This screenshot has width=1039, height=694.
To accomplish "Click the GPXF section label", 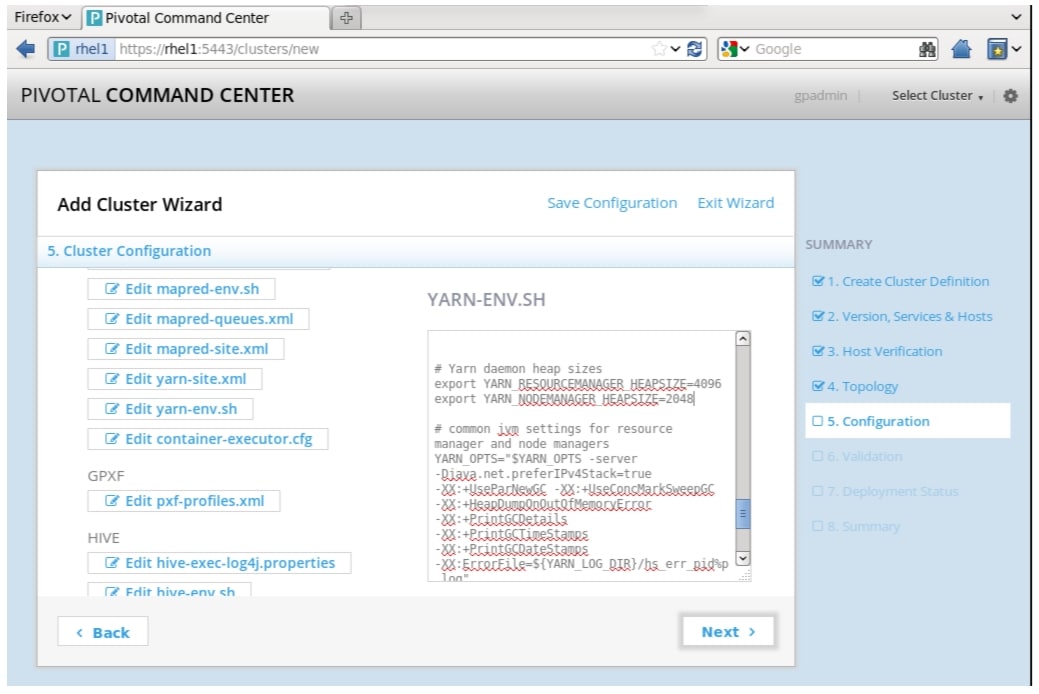I will (106, 476).
